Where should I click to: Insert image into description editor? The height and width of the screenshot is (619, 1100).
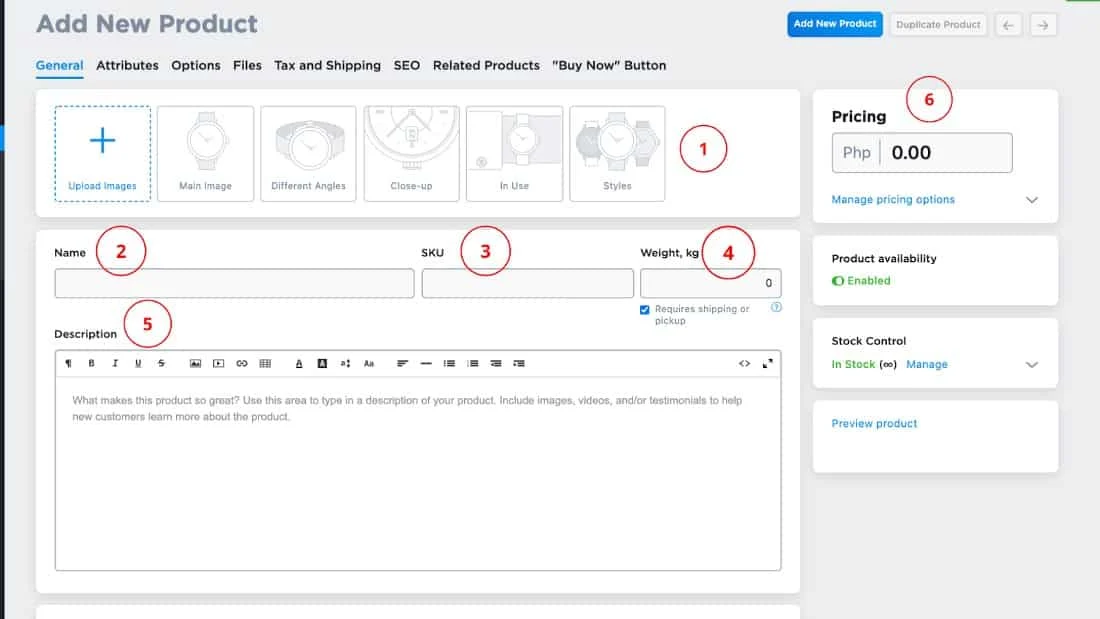[195, 364]
